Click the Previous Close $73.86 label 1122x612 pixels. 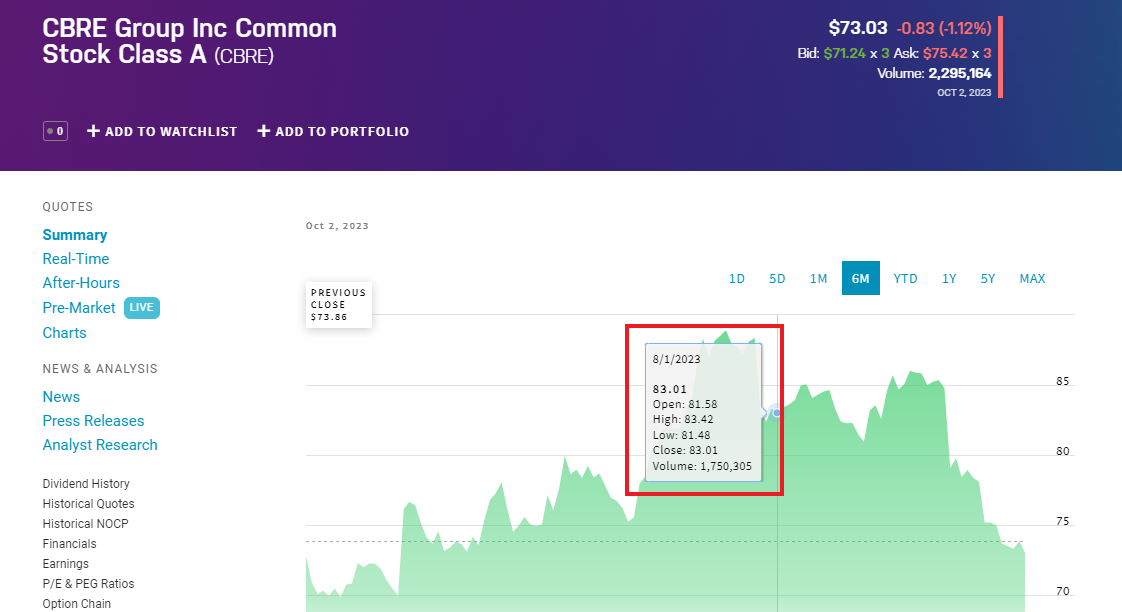point(338,305)
